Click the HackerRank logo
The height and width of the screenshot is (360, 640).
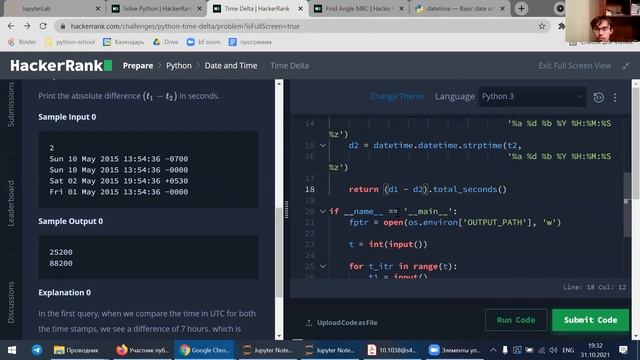61,66
